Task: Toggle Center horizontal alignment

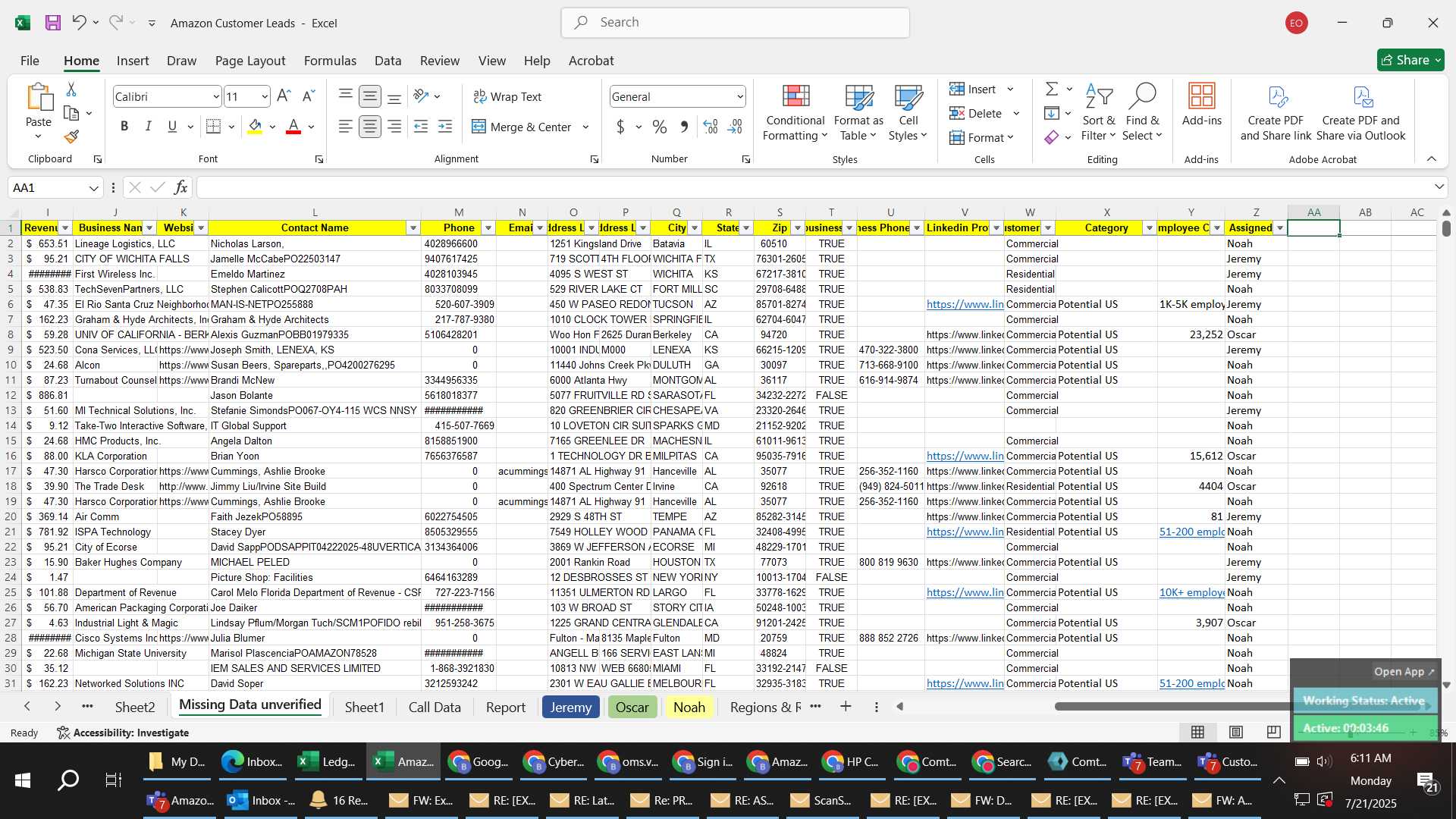Action: [x=370, y=127]
